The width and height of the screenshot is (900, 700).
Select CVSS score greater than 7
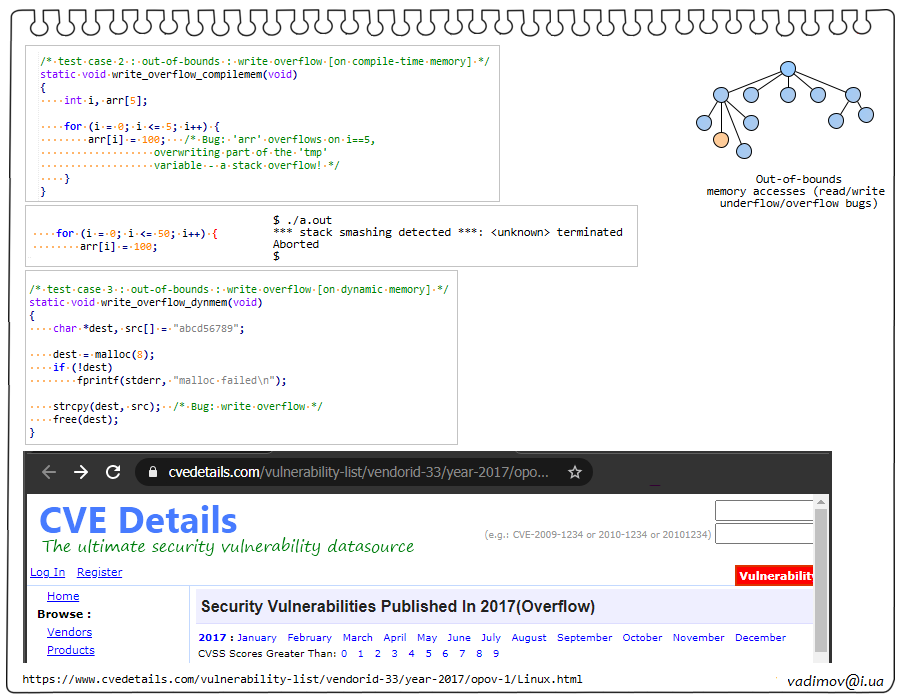tap(462, 654)
